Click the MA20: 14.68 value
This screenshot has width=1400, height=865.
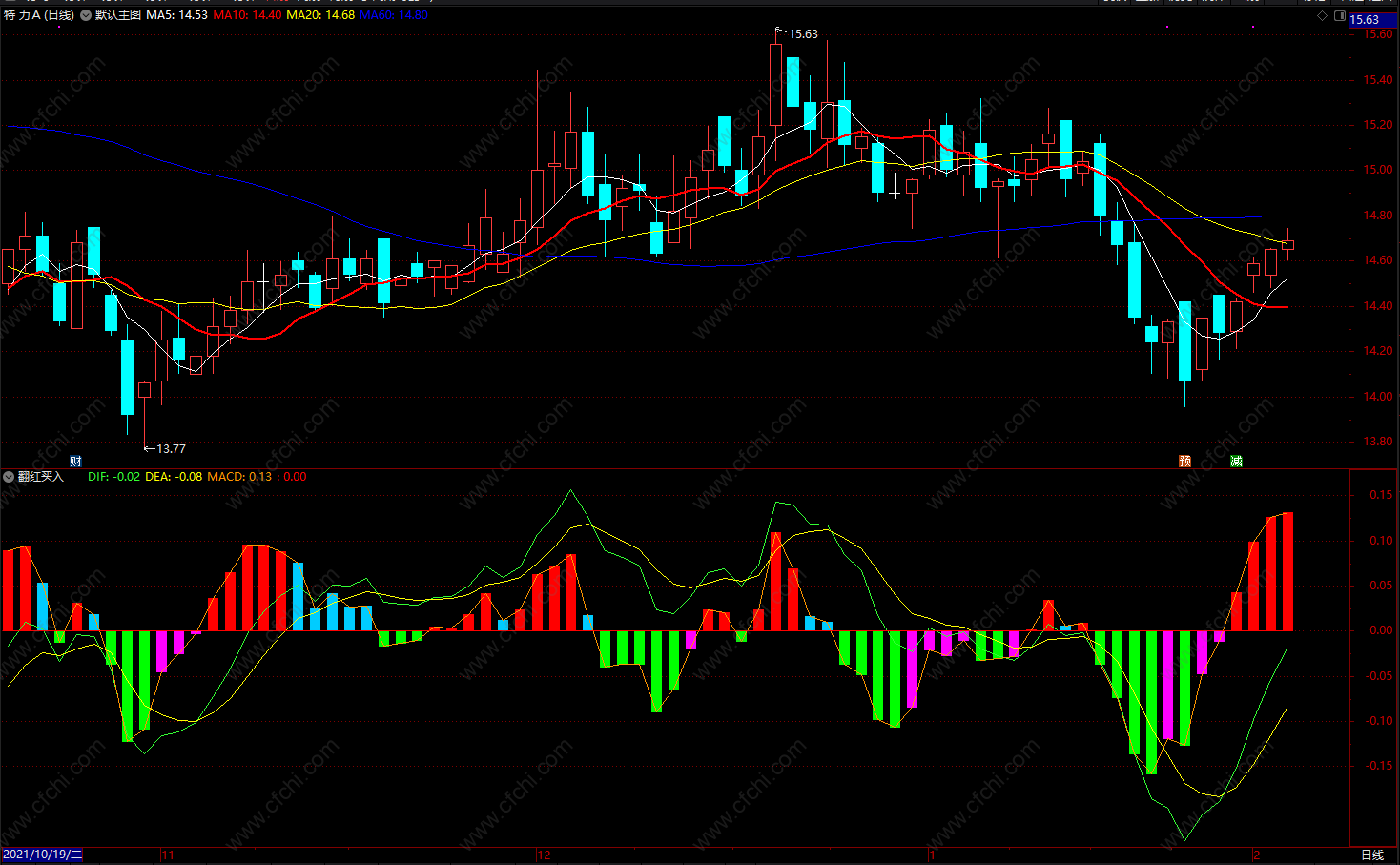point(320,15)
